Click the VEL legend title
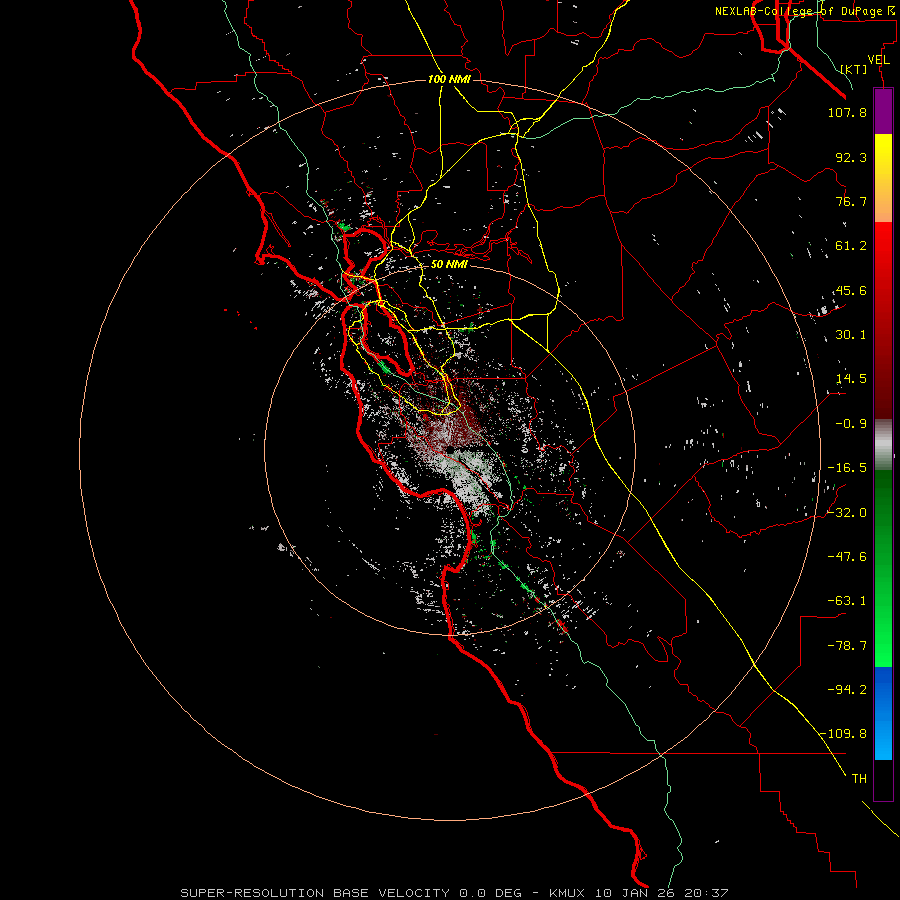 pyautogui.click(x=878, y=60)
